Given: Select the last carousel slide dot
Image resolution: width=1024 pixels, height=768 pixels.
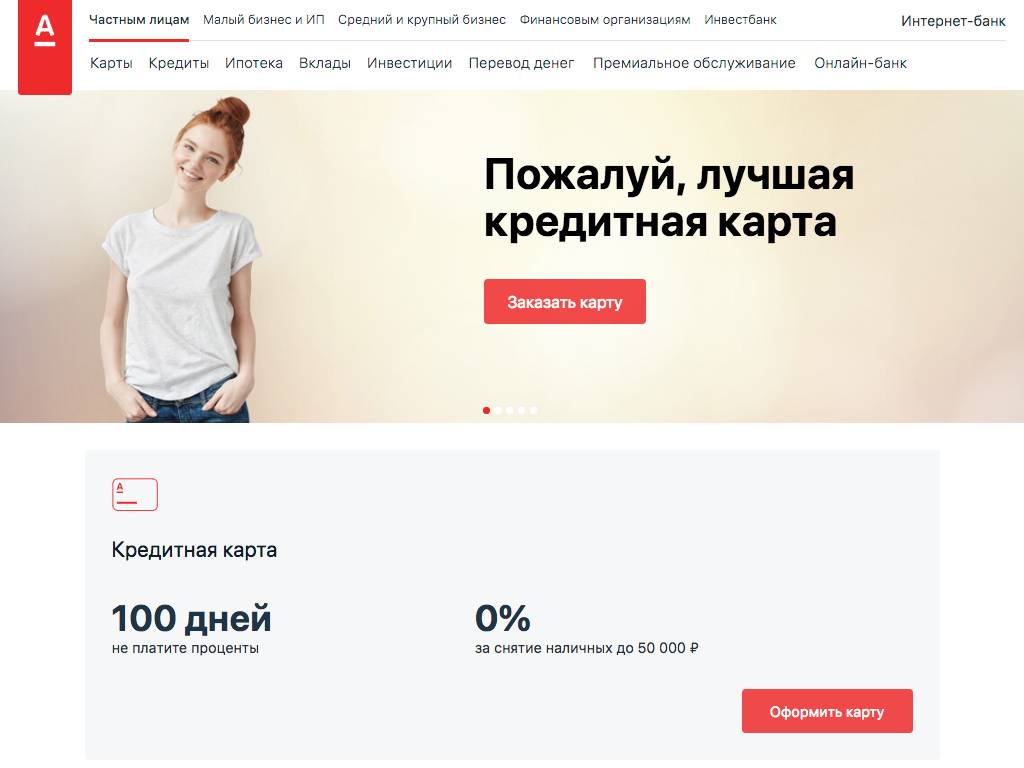Looking at the screenshot, I should click(534, 410).
